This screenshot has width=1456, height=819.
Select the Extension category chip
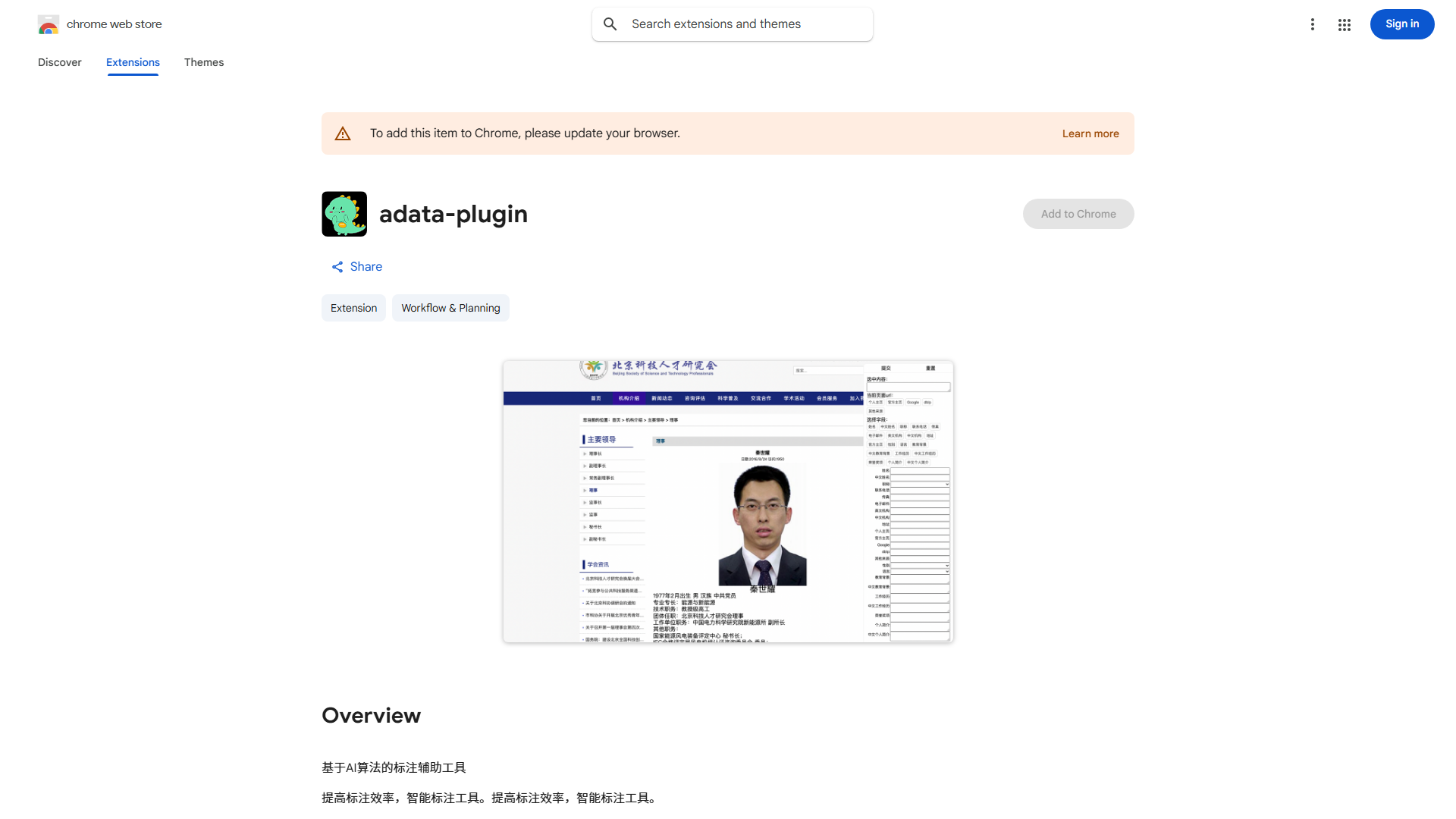point(353,308)
